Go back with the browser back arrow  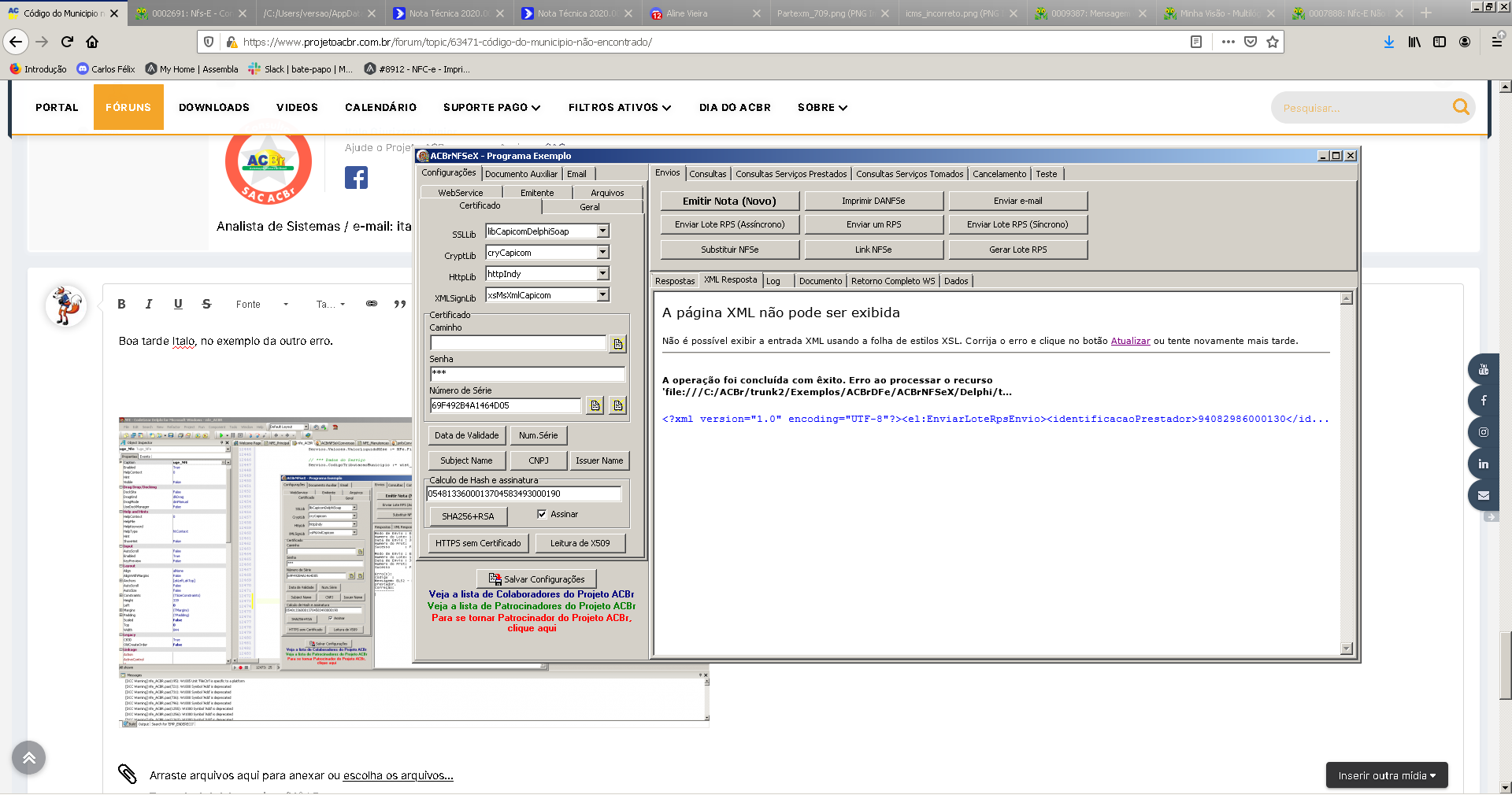coord(17,42)
